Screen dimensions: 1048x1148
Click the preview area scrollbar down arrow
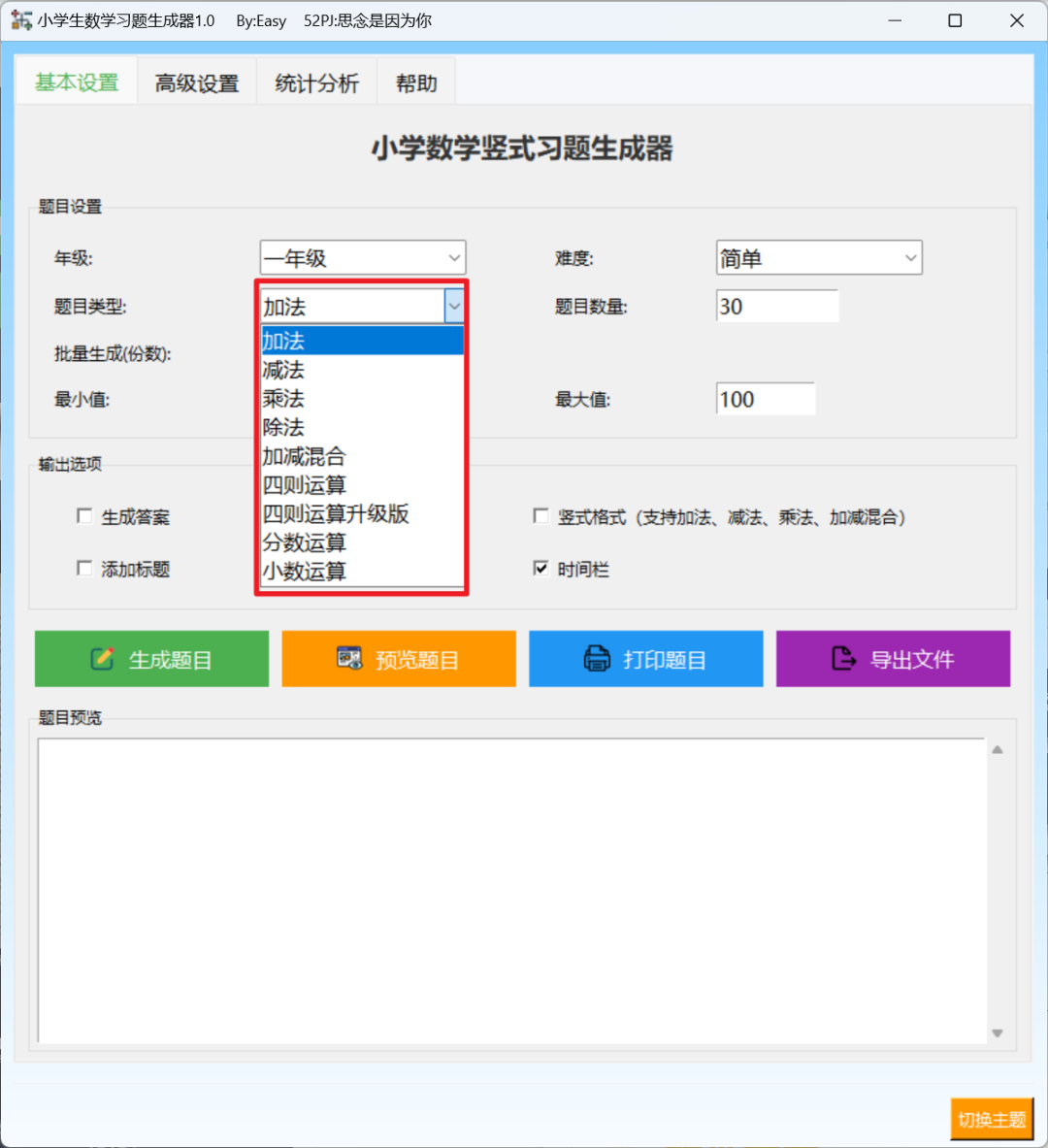998,1032
